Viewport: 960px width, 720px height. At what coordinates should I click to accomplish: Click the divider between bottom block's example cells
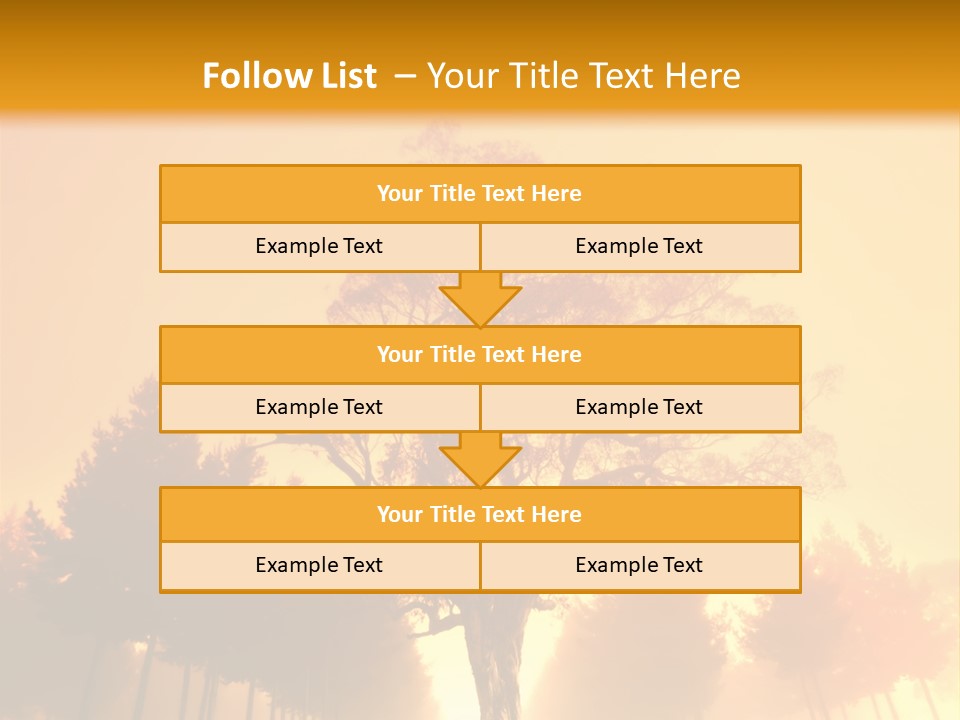pos(480,566)
